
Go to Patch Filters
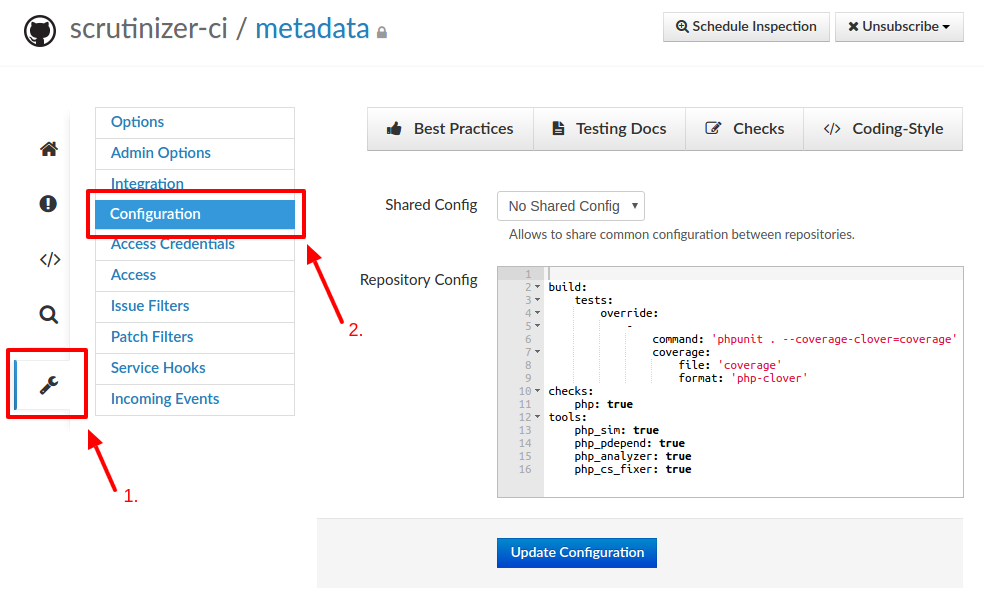(x=195, y=338)
